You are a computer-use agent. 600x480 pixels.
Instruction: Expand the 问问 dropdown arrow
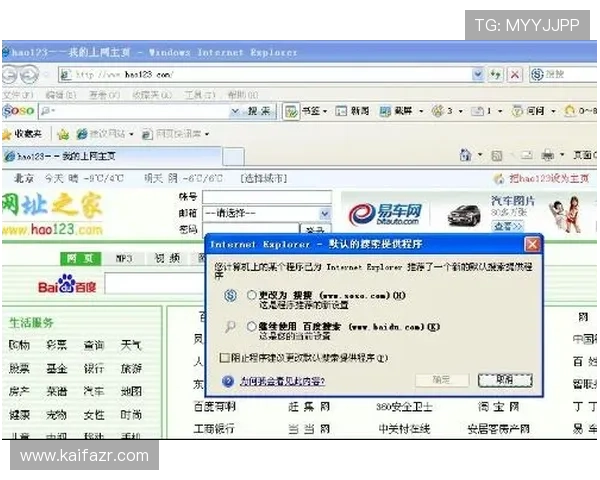[x=553, y=112]
